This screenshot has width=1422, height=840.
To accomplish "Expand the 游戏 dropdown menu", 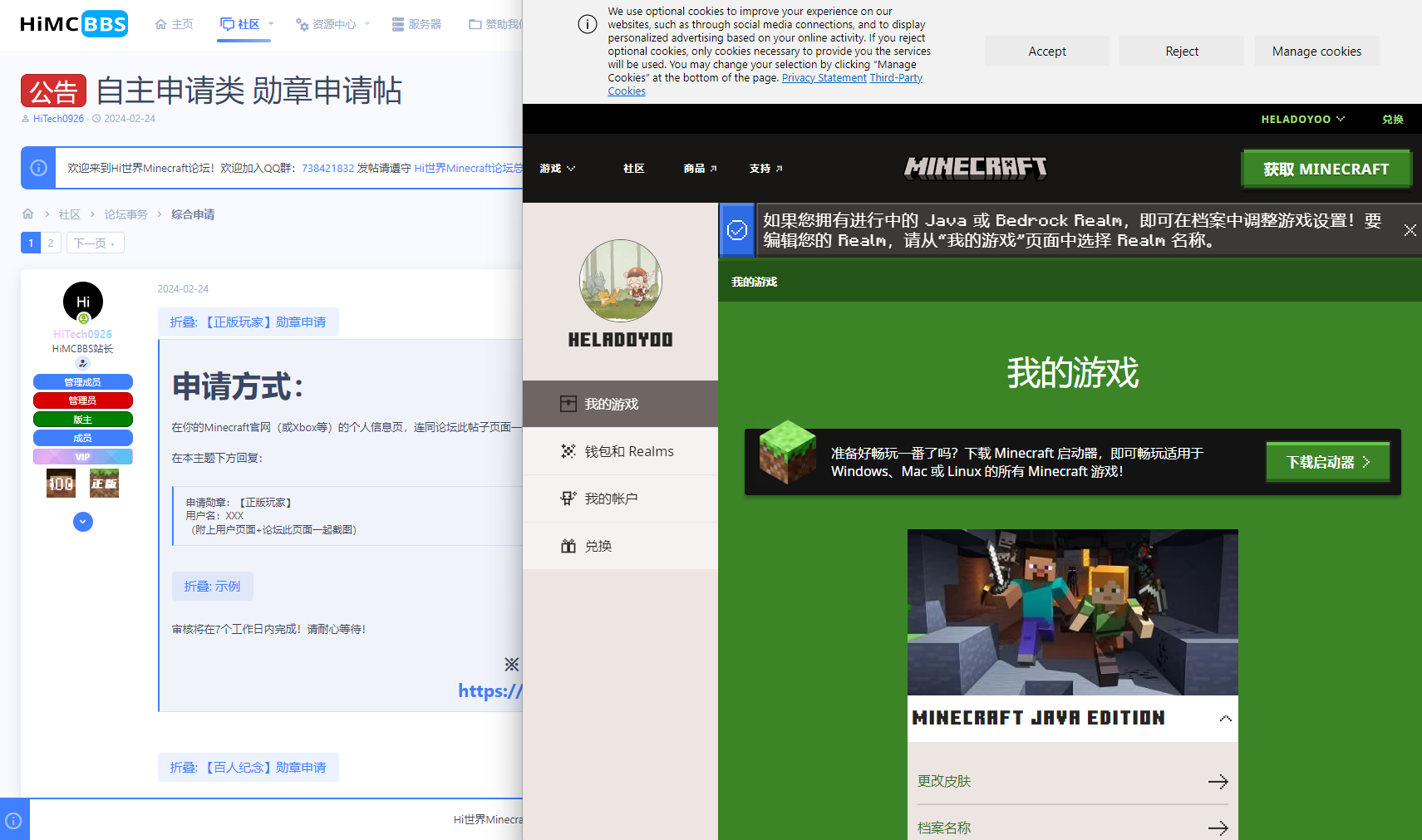I will click(555, 168).
